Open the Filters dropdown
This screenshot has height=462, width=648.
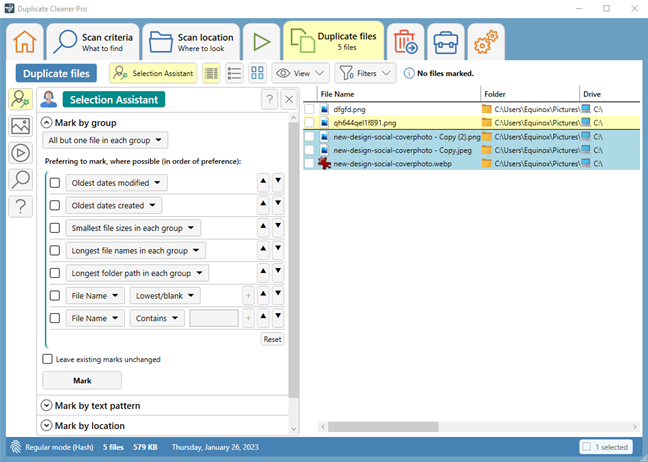(x=365, y=73)
